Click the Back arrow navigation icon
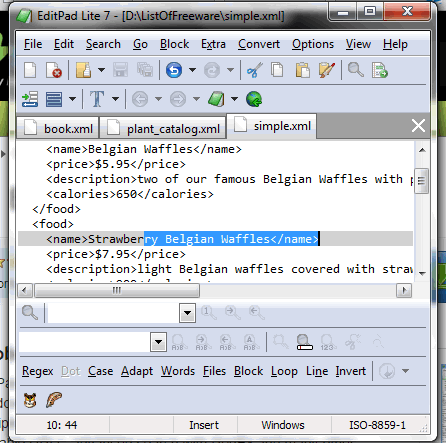Image resolution: width=446 pixels, height=443 pixels. (x=140, y=99)
